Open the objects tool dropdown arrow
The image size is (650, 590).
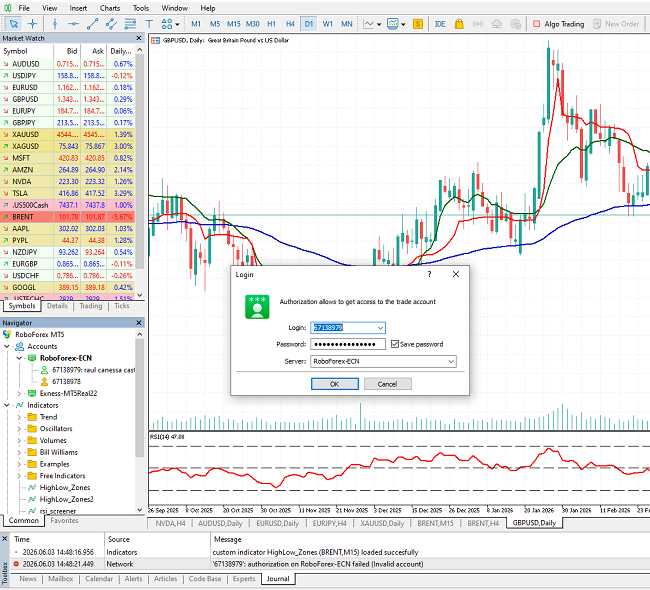click(x=177, y=24)
